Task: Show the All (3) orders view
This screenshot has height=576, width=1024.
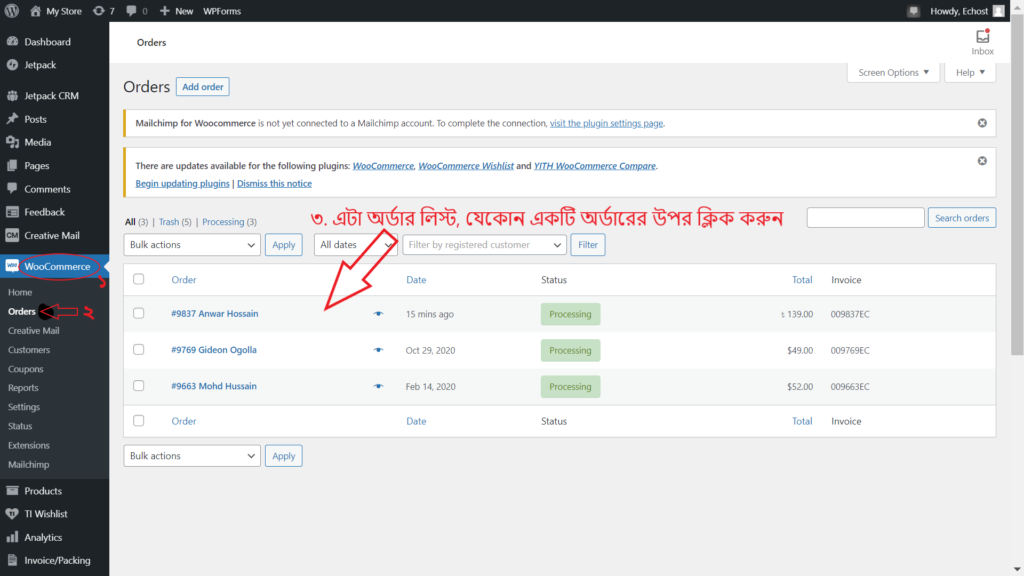Action: tap(136, 222)
